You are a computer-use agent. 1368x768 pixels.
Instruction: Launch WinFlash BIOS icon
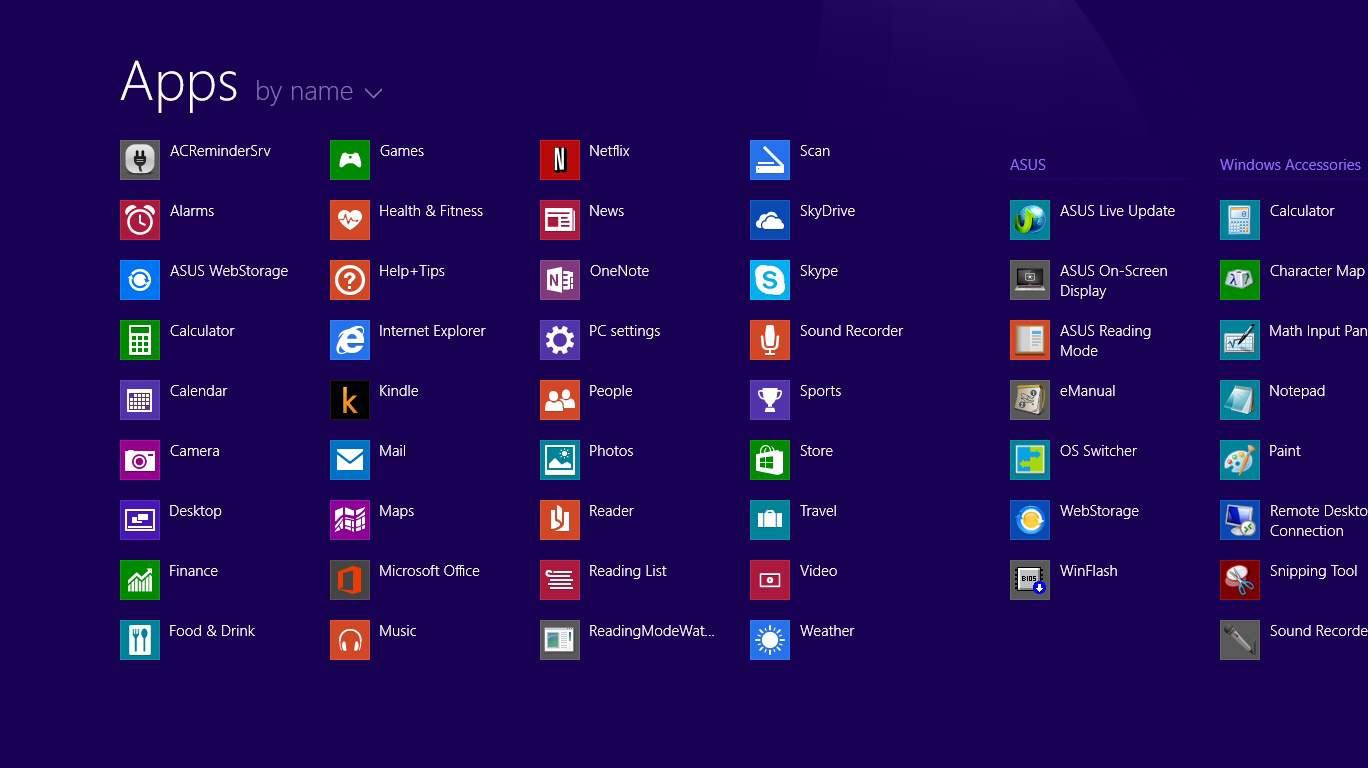tap(1030, 580)
